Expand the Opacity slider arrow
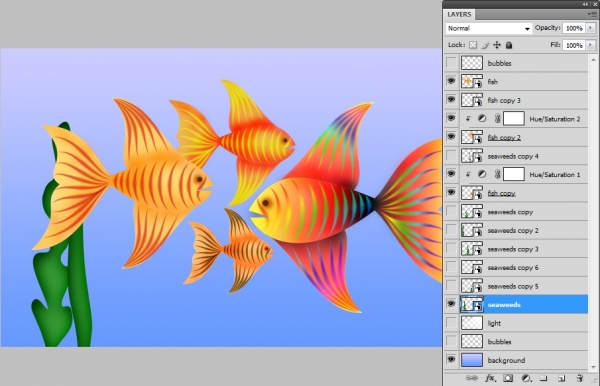The height and width of the screenshot is (386, 600). 590,28
